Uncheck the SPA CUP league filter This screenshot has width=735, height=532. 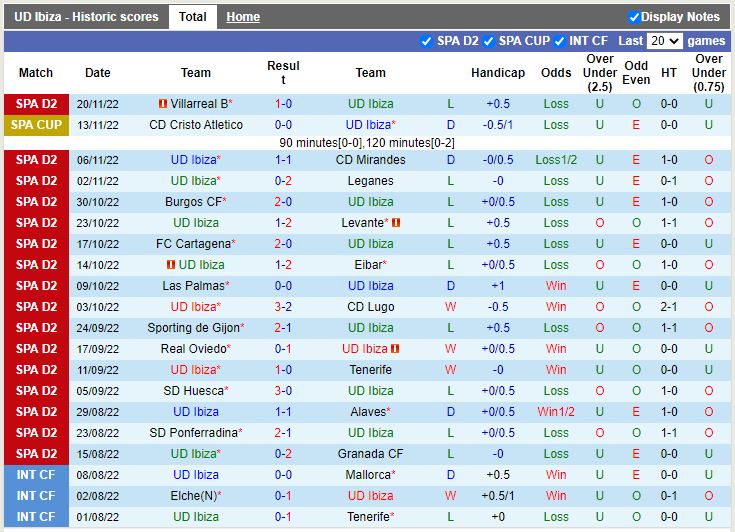click(488, 41)
